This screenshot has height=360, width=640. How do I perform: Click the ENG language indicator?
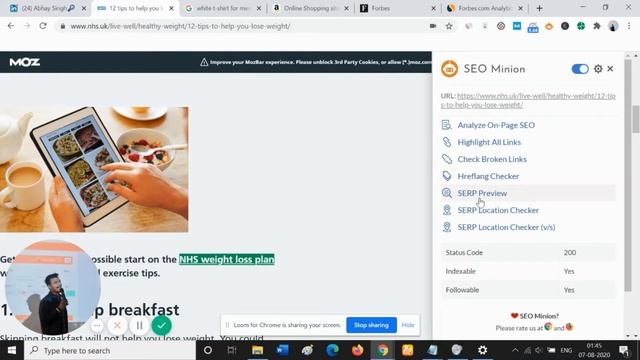(566, 350)
